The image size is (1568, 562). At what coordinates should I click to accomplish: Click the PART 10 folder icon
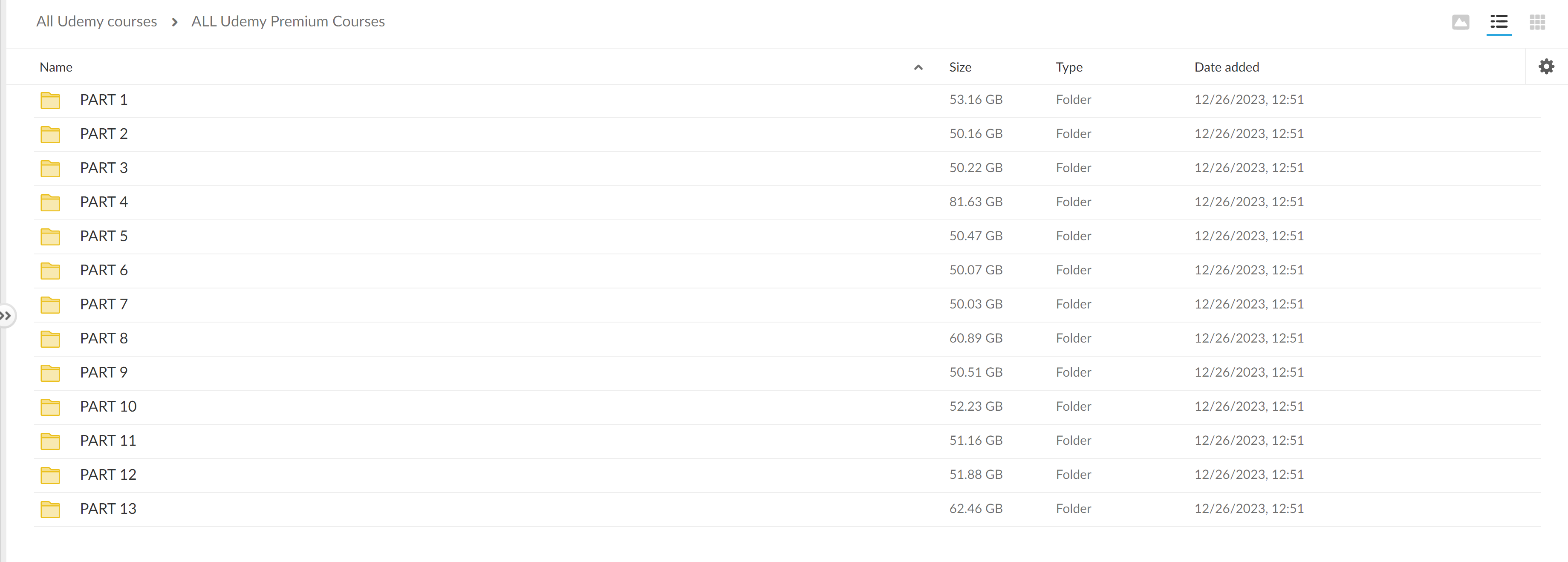point(50,407)
